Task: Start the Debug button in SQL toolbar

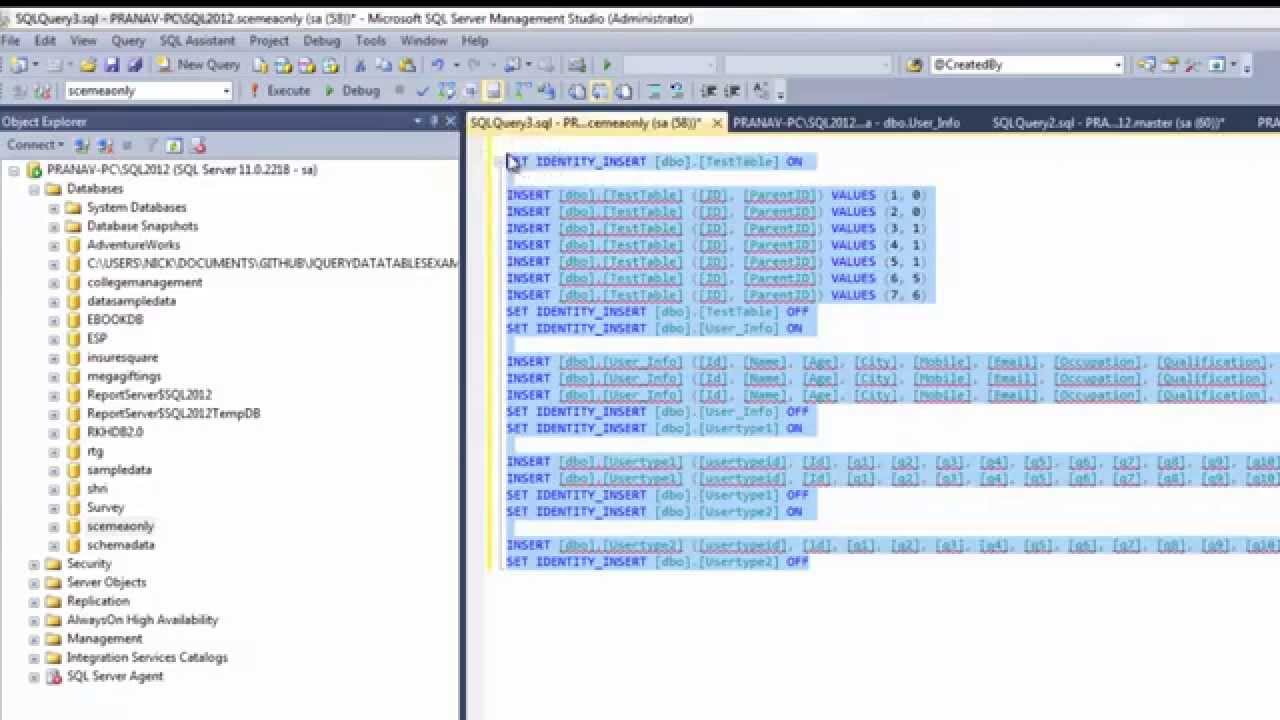Action: tap(351, 91)
